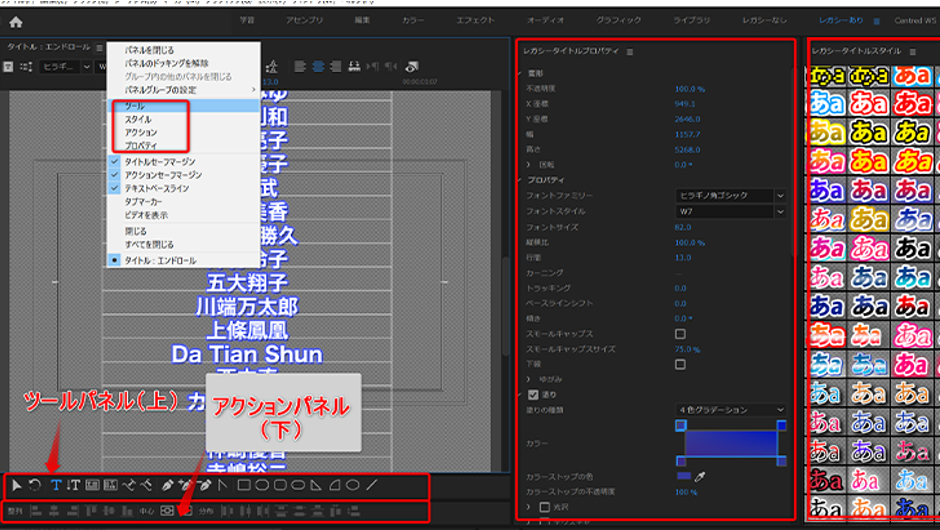
Task: Click ビデオを表示 menu entry
Action: click(183, 215)
